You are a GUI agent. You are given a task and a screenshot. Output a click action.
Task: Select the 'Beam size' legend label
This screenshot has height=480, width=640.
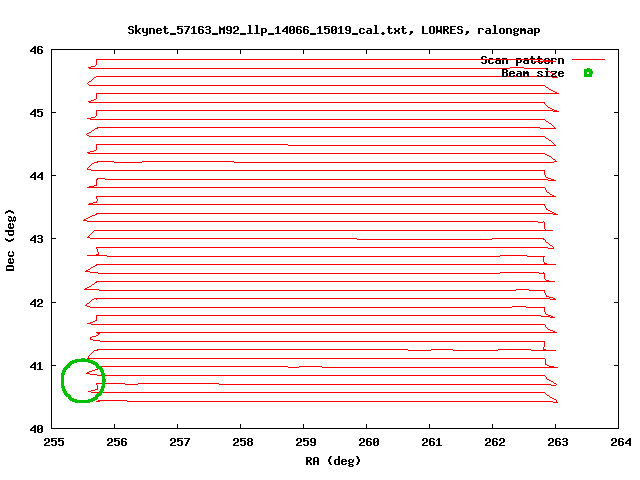(x=533, y=73)
